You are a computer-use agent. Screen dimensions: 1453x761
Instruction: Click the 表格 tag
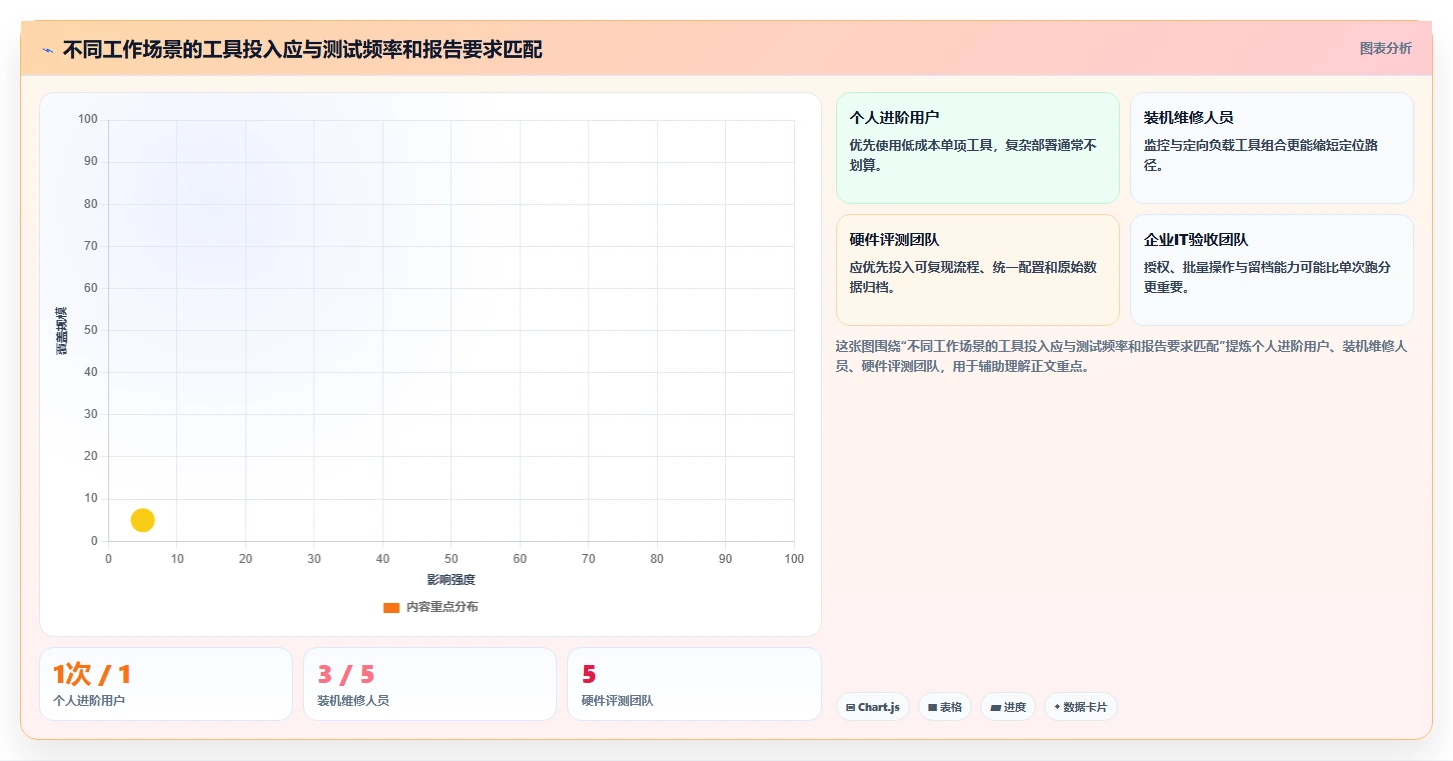pos(944,707)
